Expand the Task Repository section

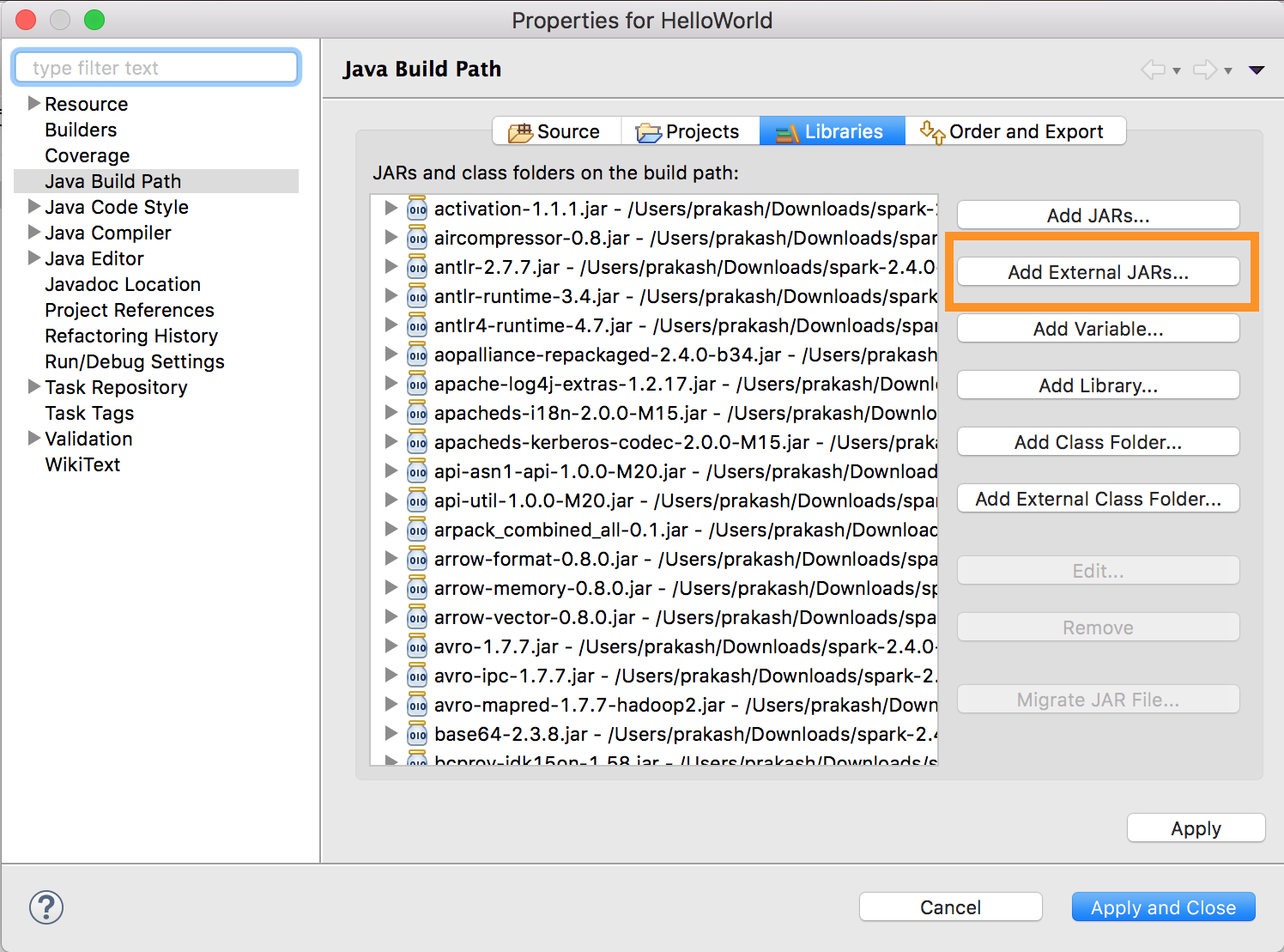[x=33, y=387]
